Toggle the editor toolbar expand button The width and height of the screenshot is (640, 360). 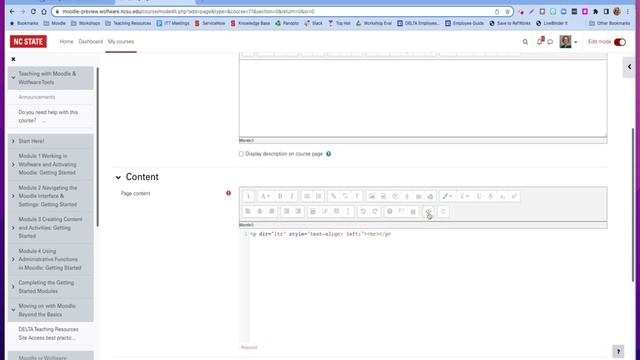[248, 196]
